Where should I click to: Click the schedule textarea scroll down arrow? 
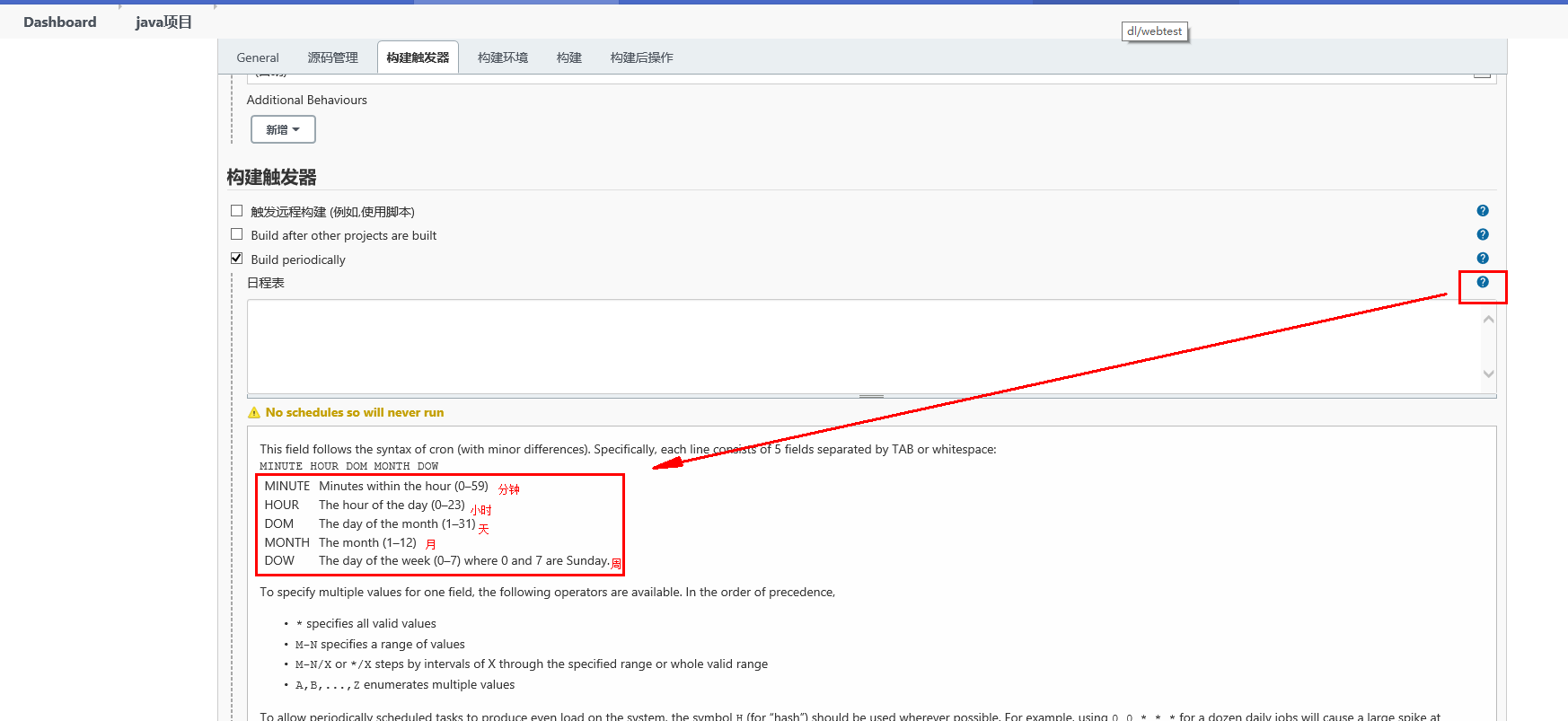[x=1489, y=374]
